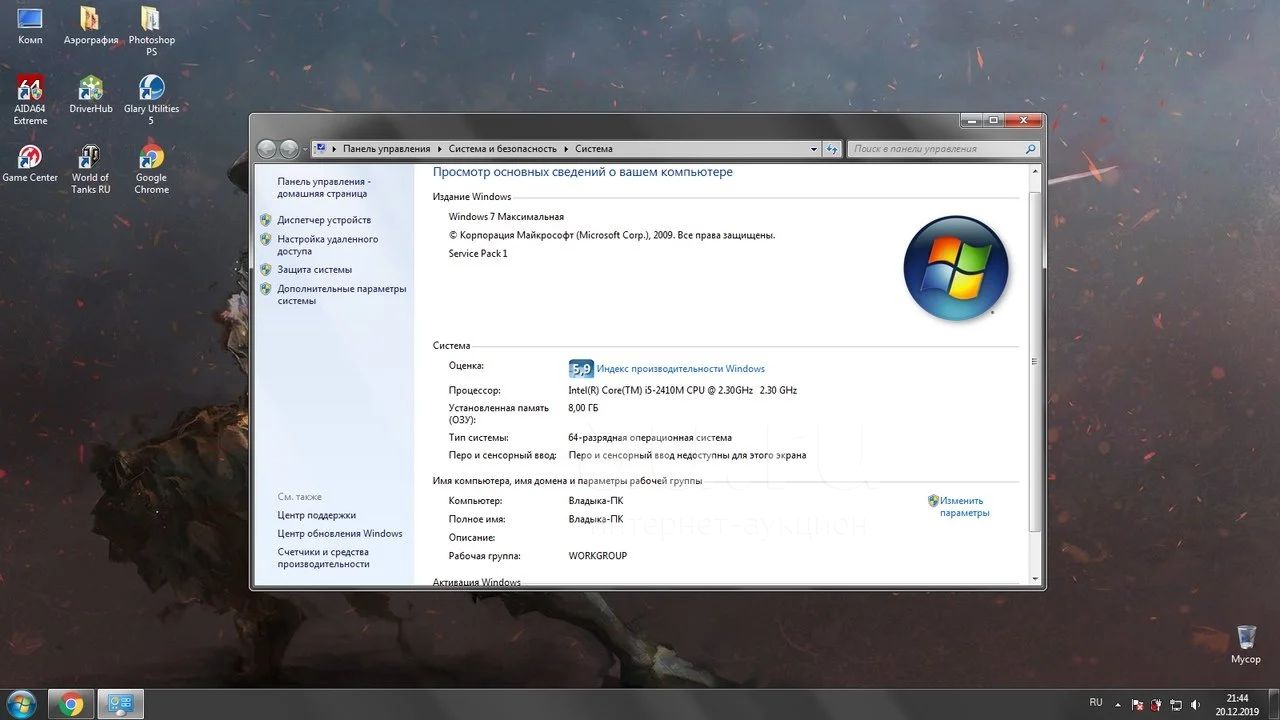Open recent pages dropdown next to arrows
This screenshot has width=1280, height=720.
coord(305,149)
